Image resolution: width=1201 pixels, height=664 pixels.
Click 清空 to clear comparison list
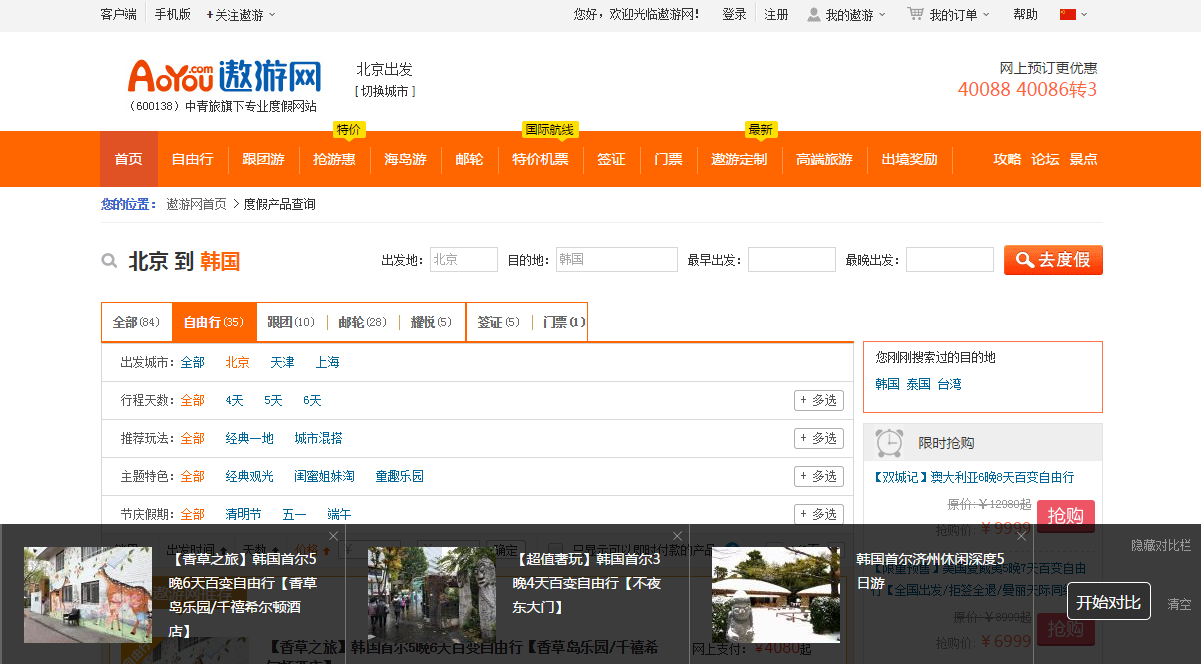pos(1180,604)
